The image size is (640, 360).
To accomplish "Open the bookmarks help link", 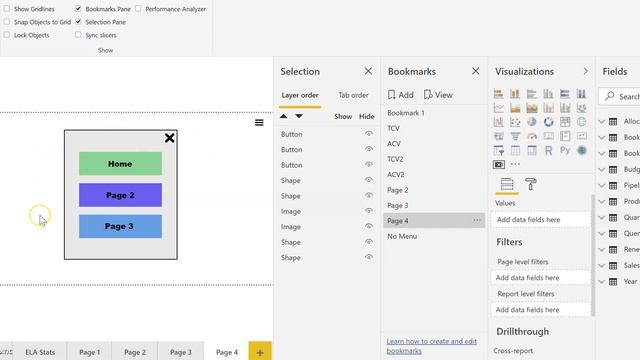I will coord(432,346).
